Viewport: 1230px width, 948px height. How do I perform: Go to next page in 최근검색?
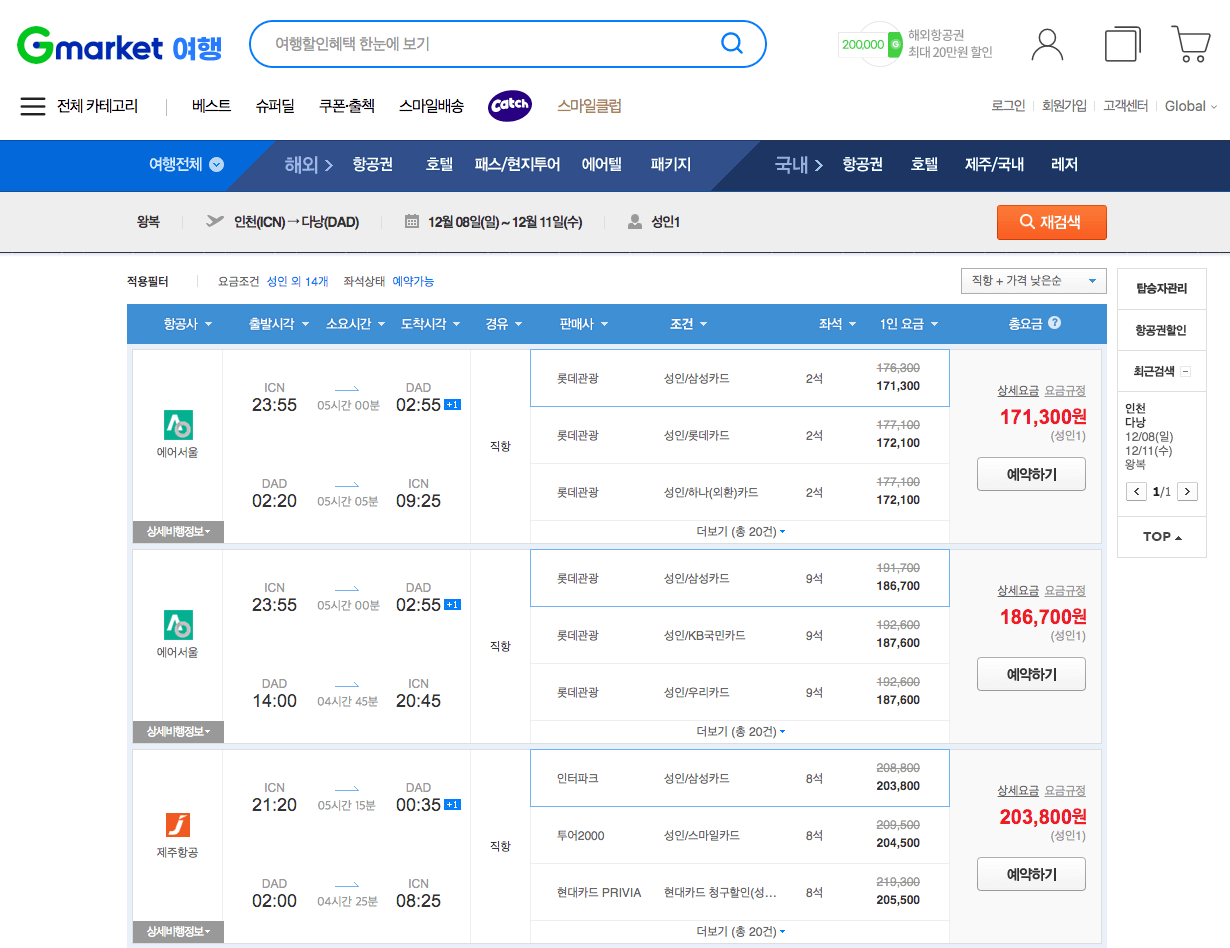[x=1187, y=491]
